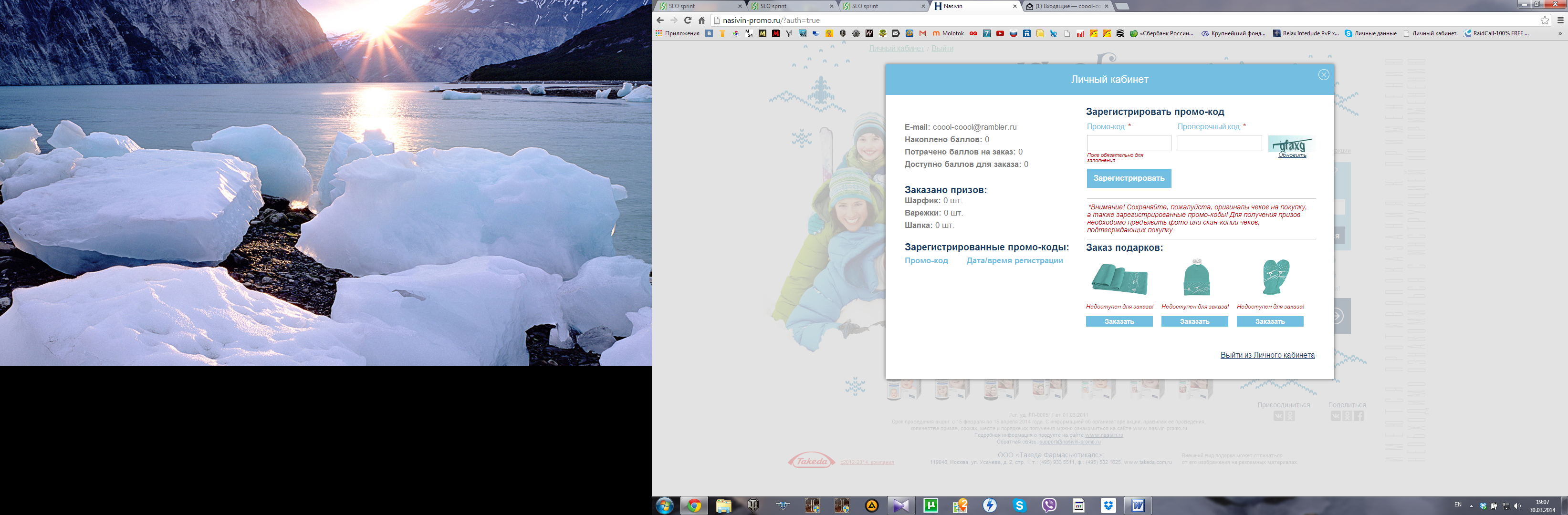The height and width of the screenshot is (515, 1568).
Task: Open Viber from the taskbar
Action: tap(1049, 506)
